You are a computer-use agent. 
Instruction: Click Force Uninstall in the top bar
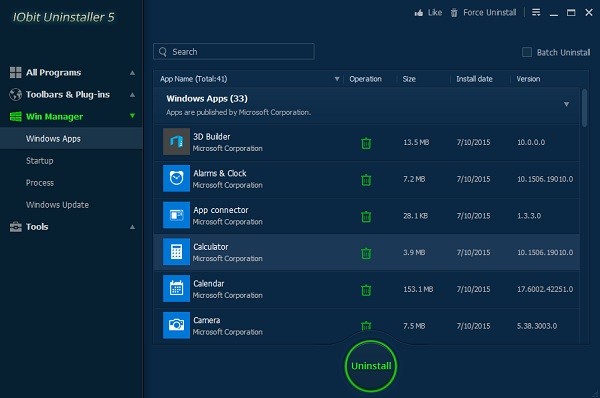[483, 13]
